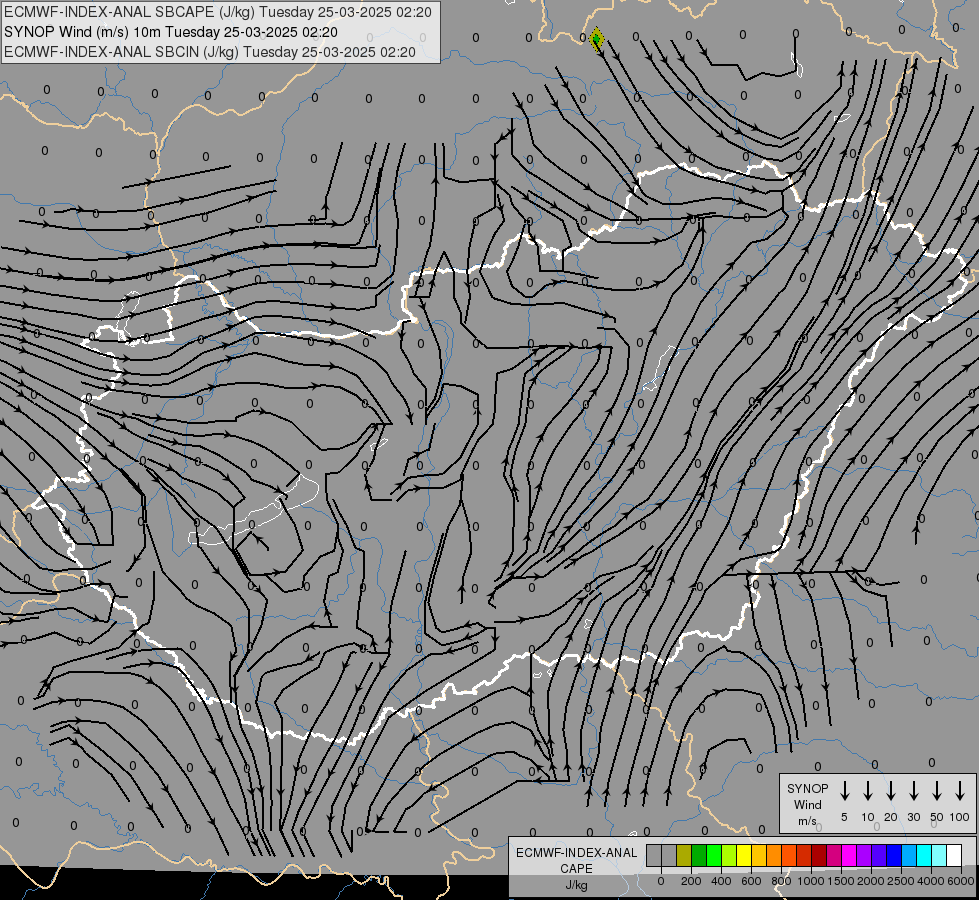Pick the pale cyan CAPE legend swatch
Image resolution: width=979 pixels, height=900 pixels.
point(939,855)
